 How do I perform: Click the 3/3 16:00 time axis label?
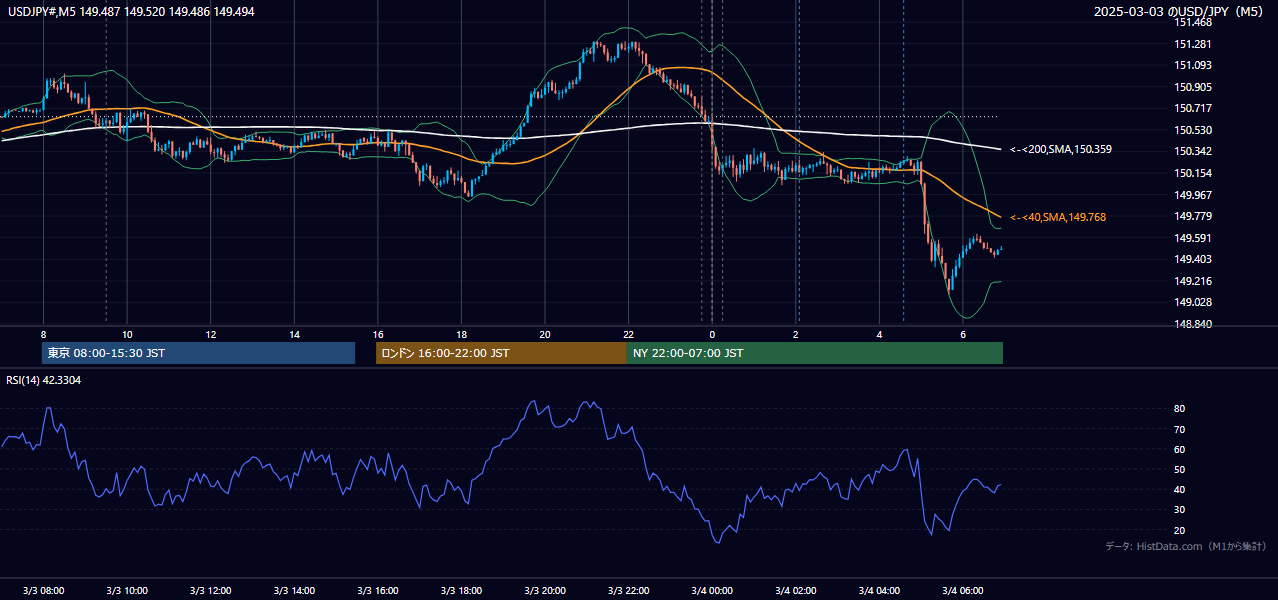(x=377, y=591)
